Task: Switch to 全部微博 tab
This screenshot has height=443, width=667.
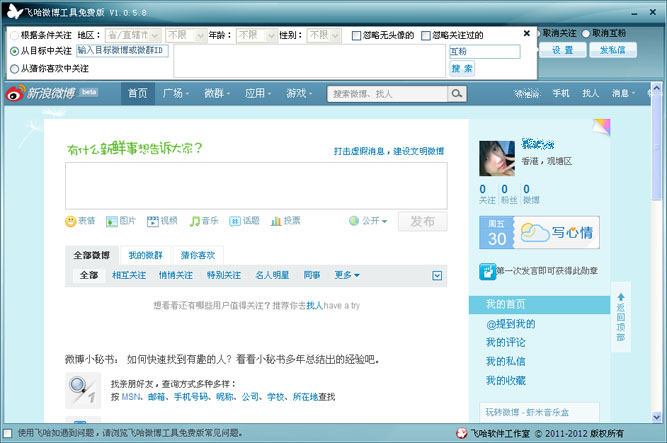Action: [91, 255]
